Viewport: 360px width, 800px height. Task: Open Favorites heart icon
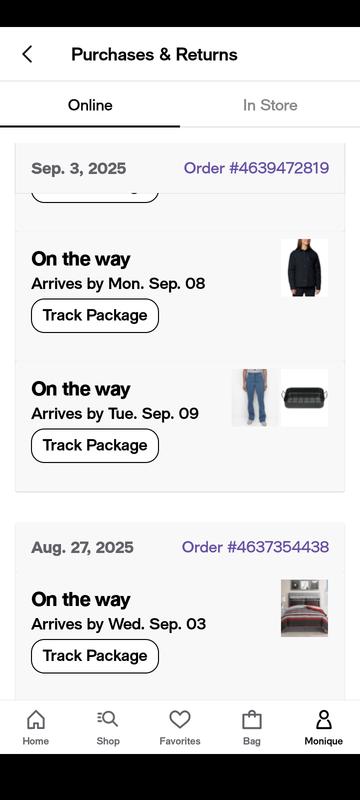tap(180, 720)
